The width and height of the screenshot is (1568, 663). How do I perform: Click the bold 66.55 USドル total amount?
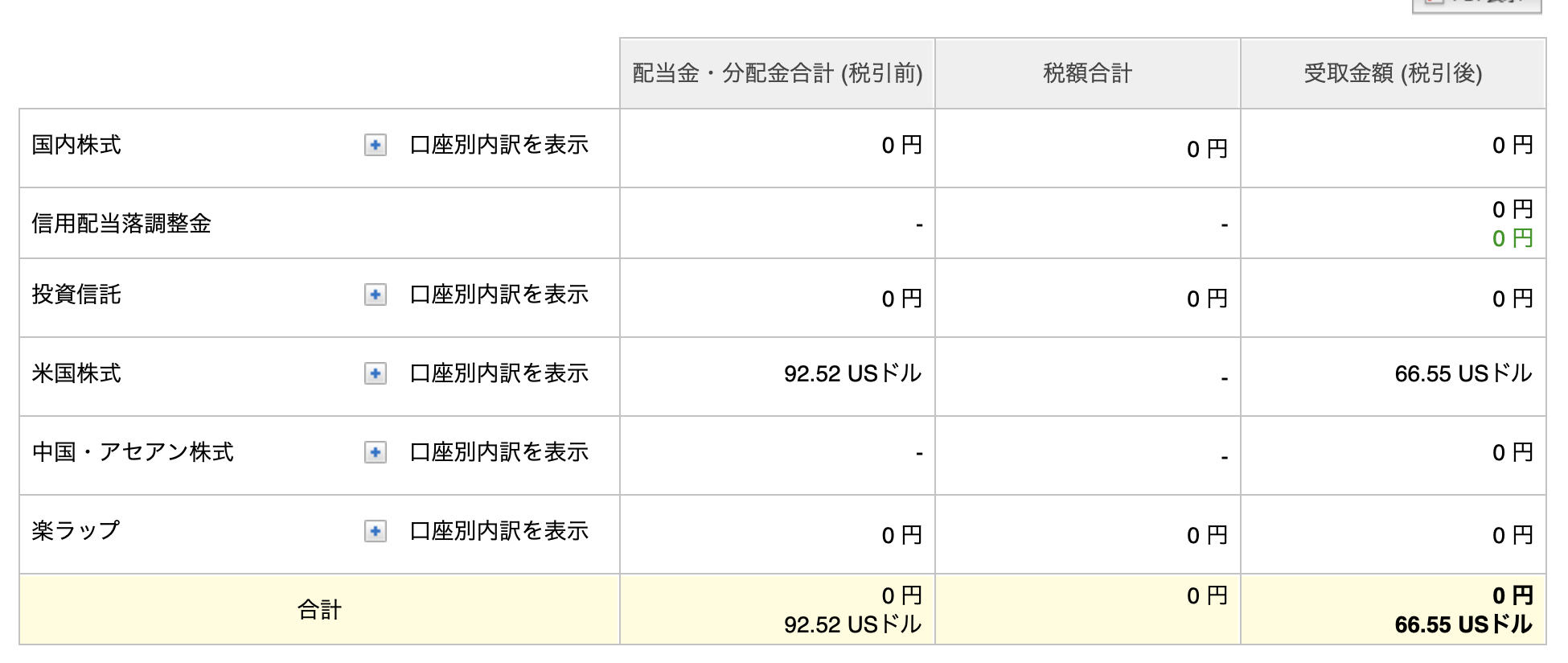tap(1463, 624)
